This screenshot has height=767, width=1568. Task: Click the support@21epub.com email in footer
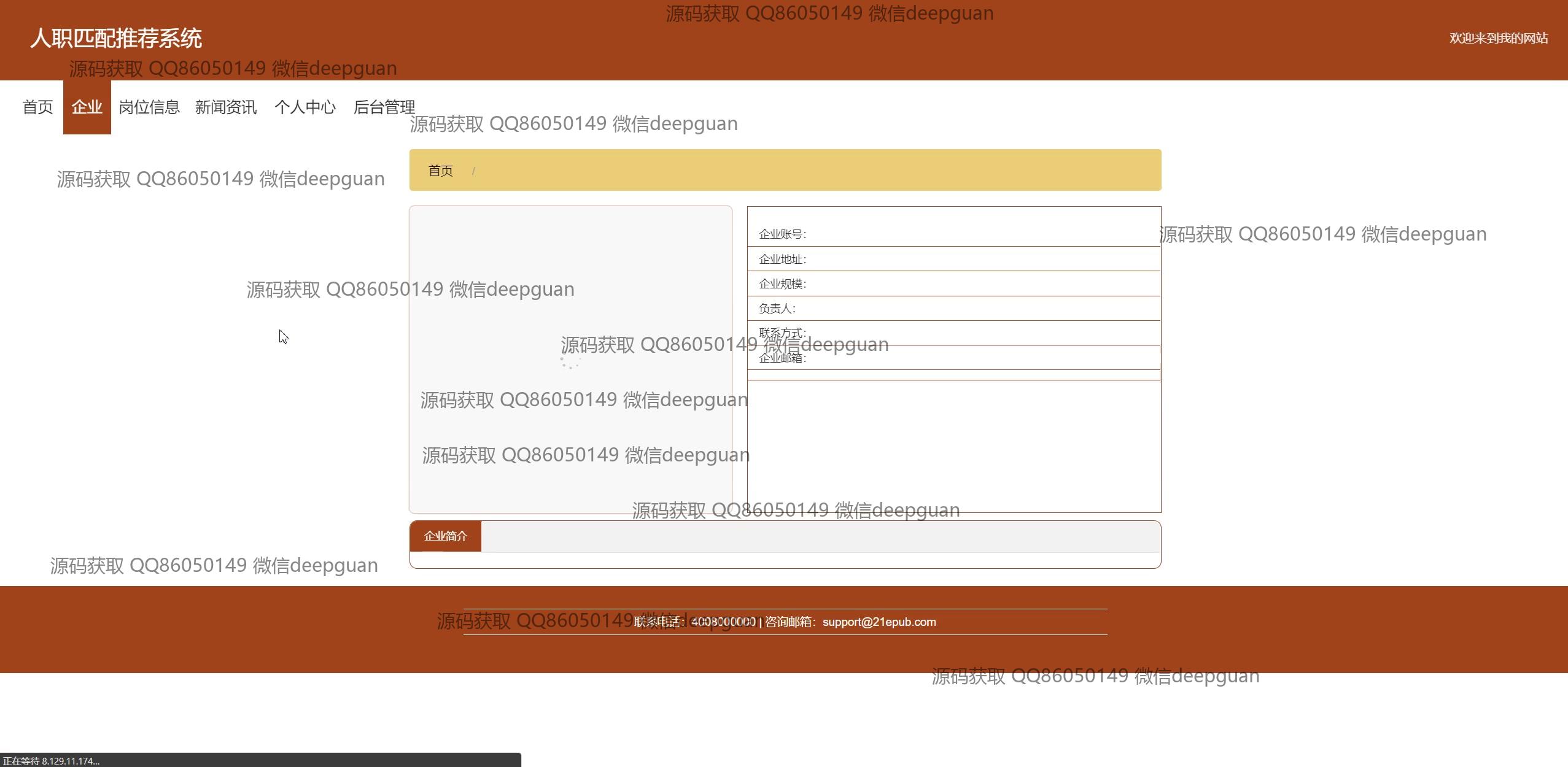pyautogui.click(x=879, y=622)
